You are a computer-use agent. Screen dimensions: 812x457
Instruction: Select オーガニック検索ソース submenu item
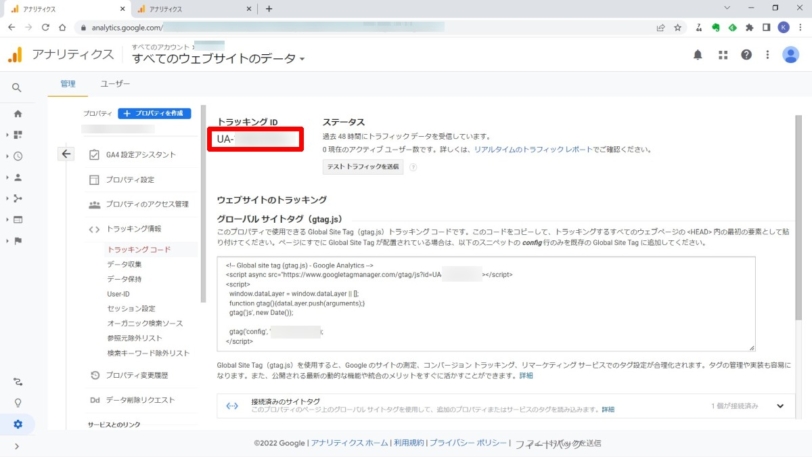pos(145,323)
